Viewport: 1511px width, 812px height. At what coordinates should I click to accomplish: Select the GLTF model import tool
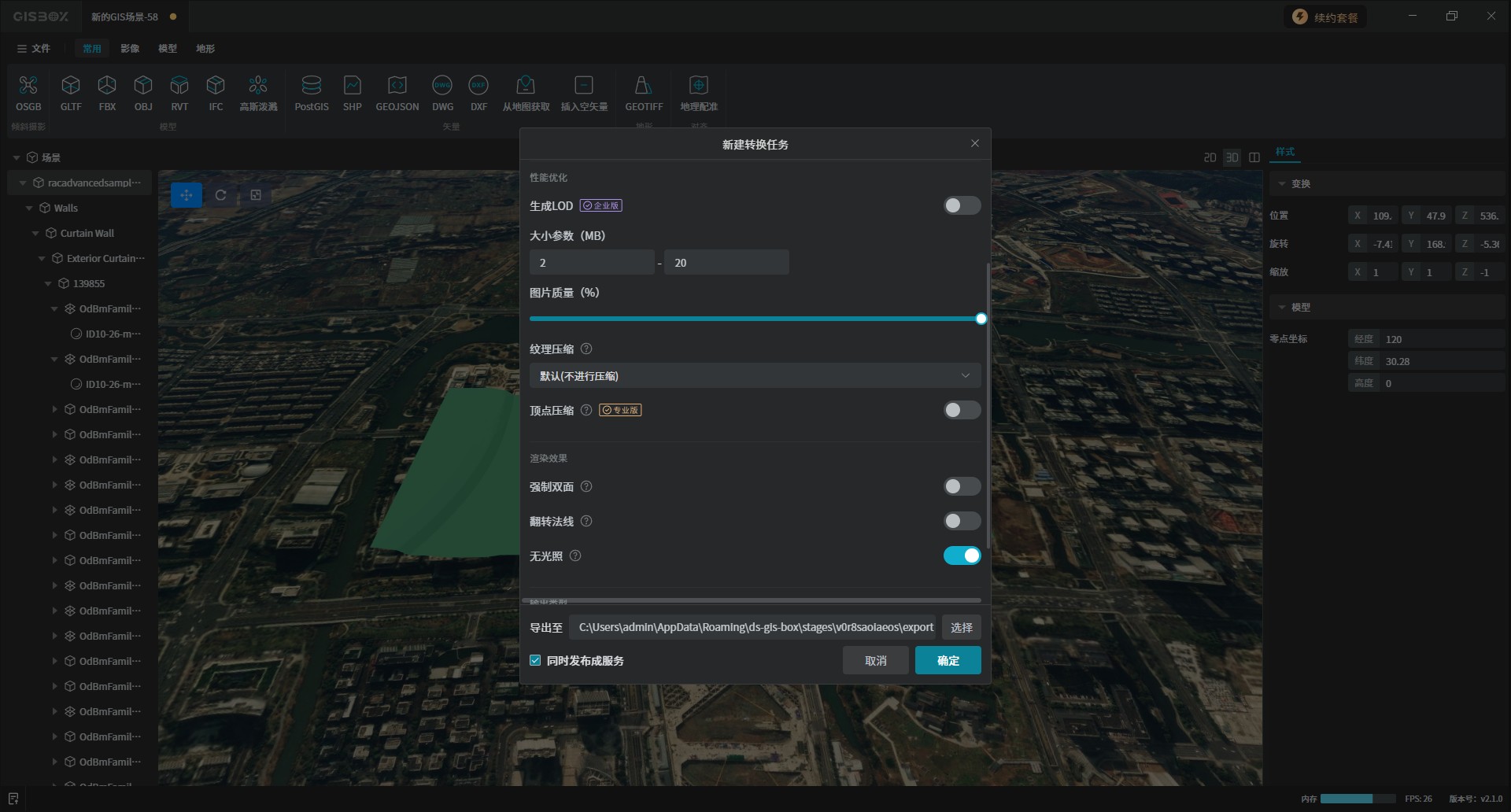click(71, 86)
